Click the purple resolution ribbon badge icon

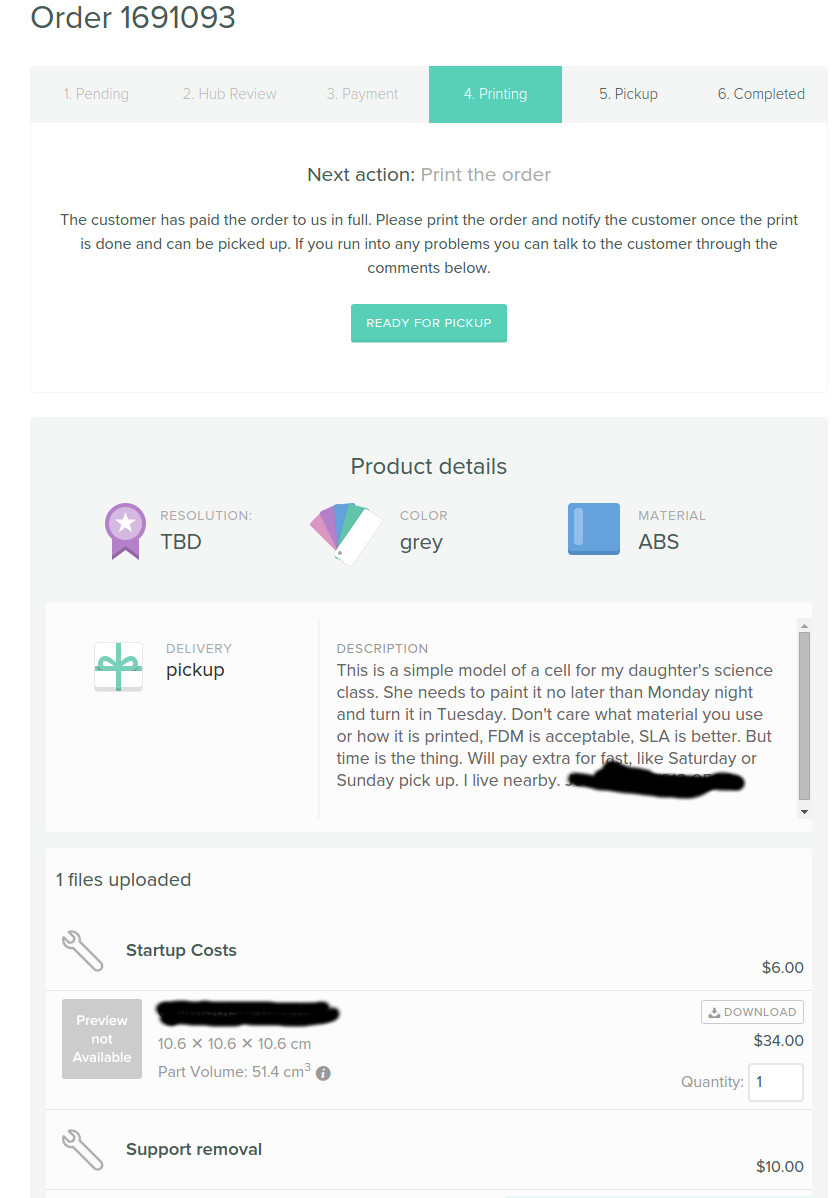click(x=125, y=530)
